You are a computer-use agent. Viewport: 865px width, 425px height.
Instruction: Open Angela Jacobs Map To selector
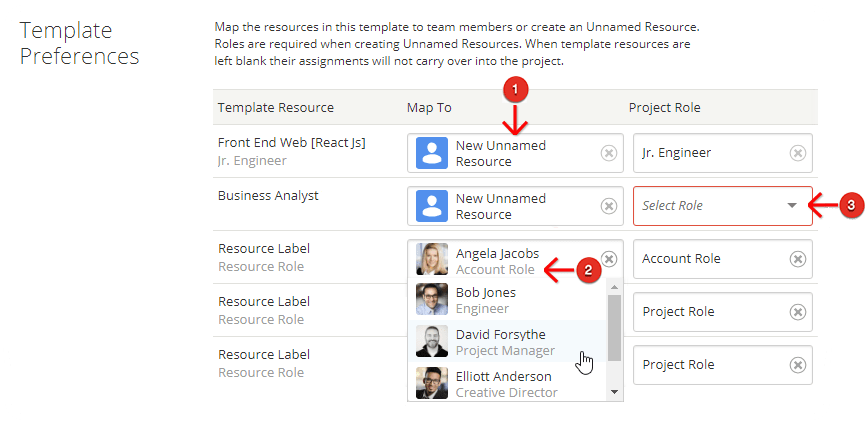coord(515,259)
